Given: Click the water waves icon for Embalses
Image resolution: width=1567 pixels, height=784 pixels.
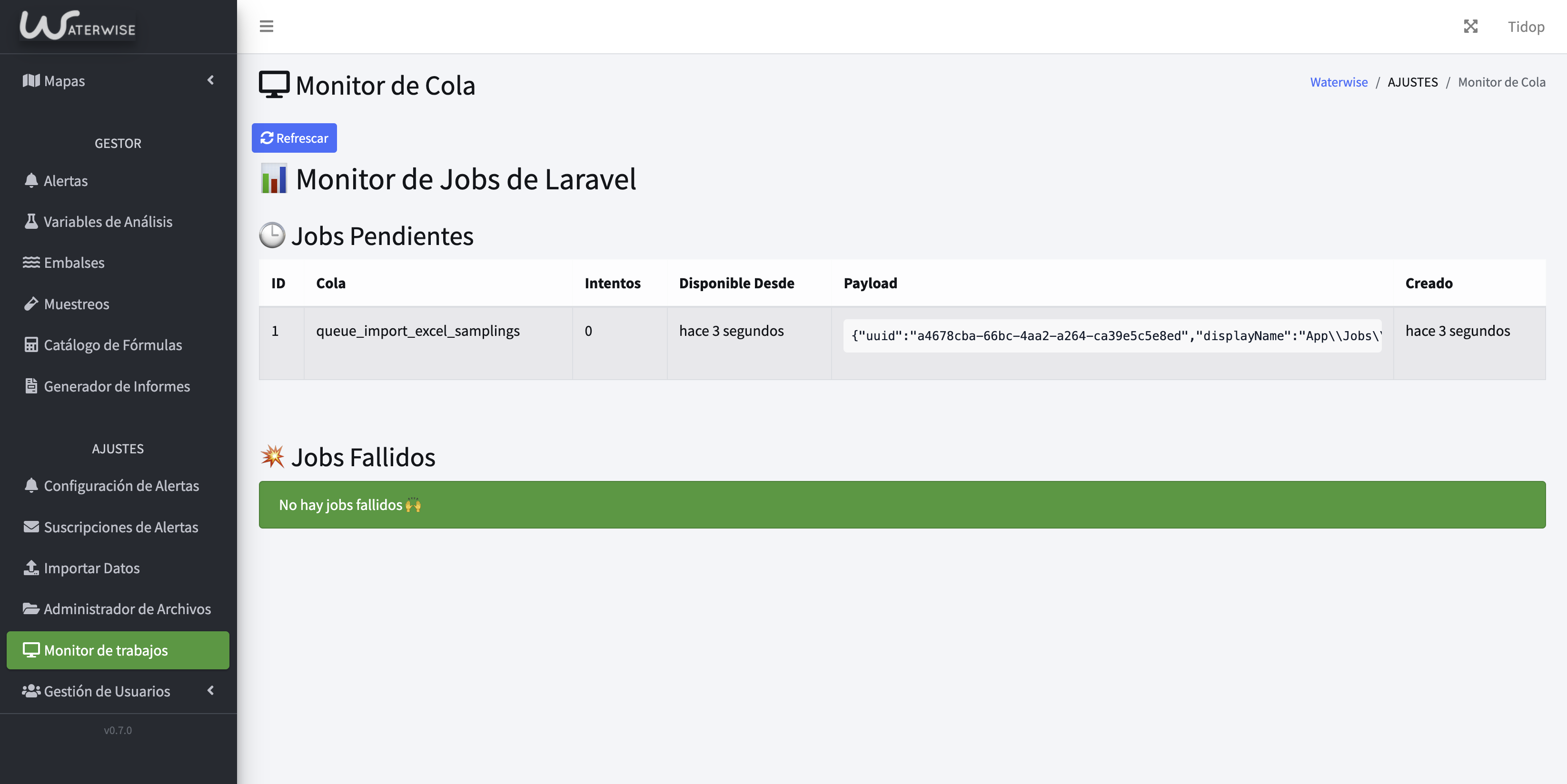Looking at the screenshot, I should point(31,263).
